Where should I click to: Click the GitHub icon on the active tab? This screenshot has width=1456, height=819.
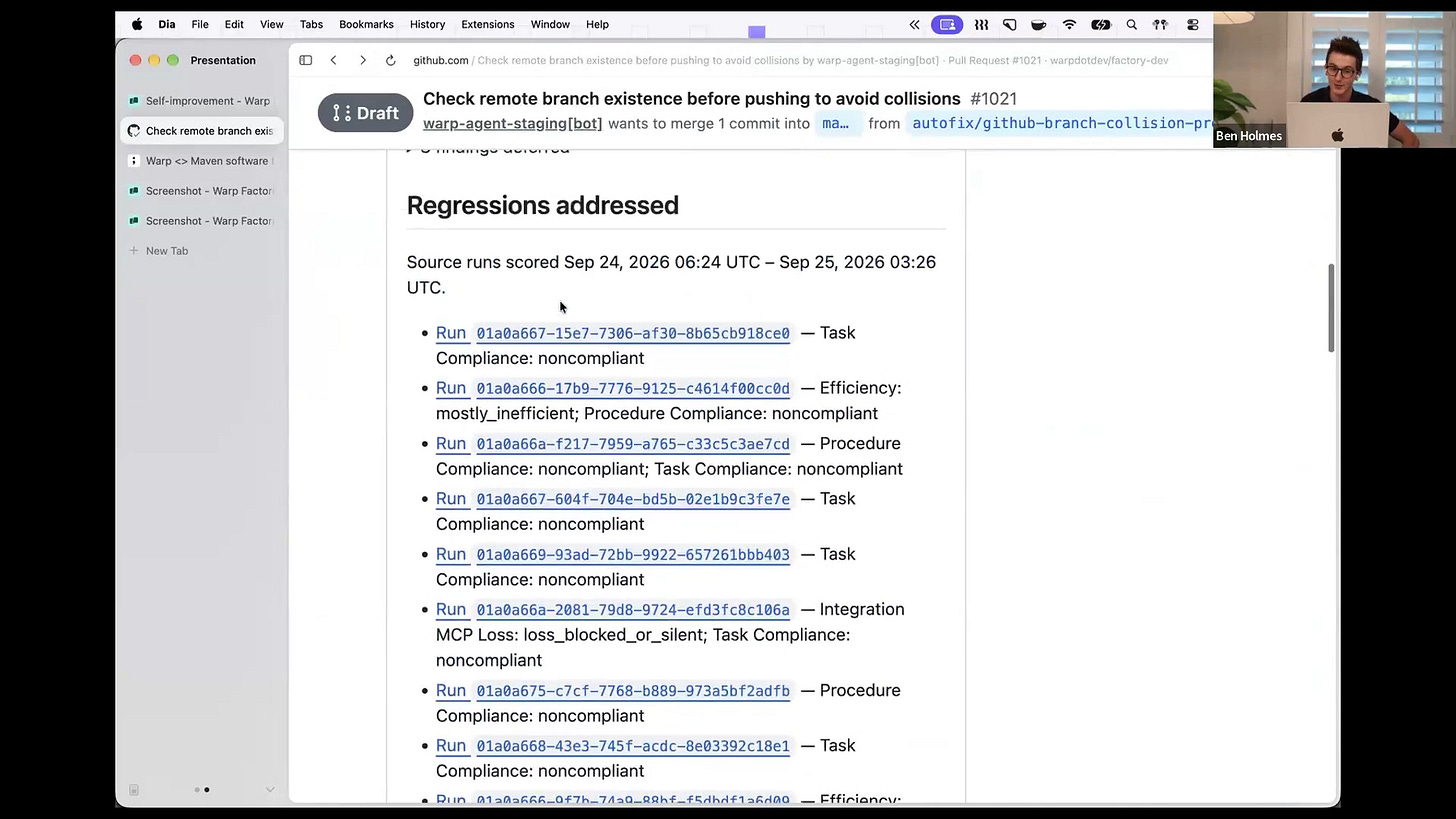[x=134, y=131]
